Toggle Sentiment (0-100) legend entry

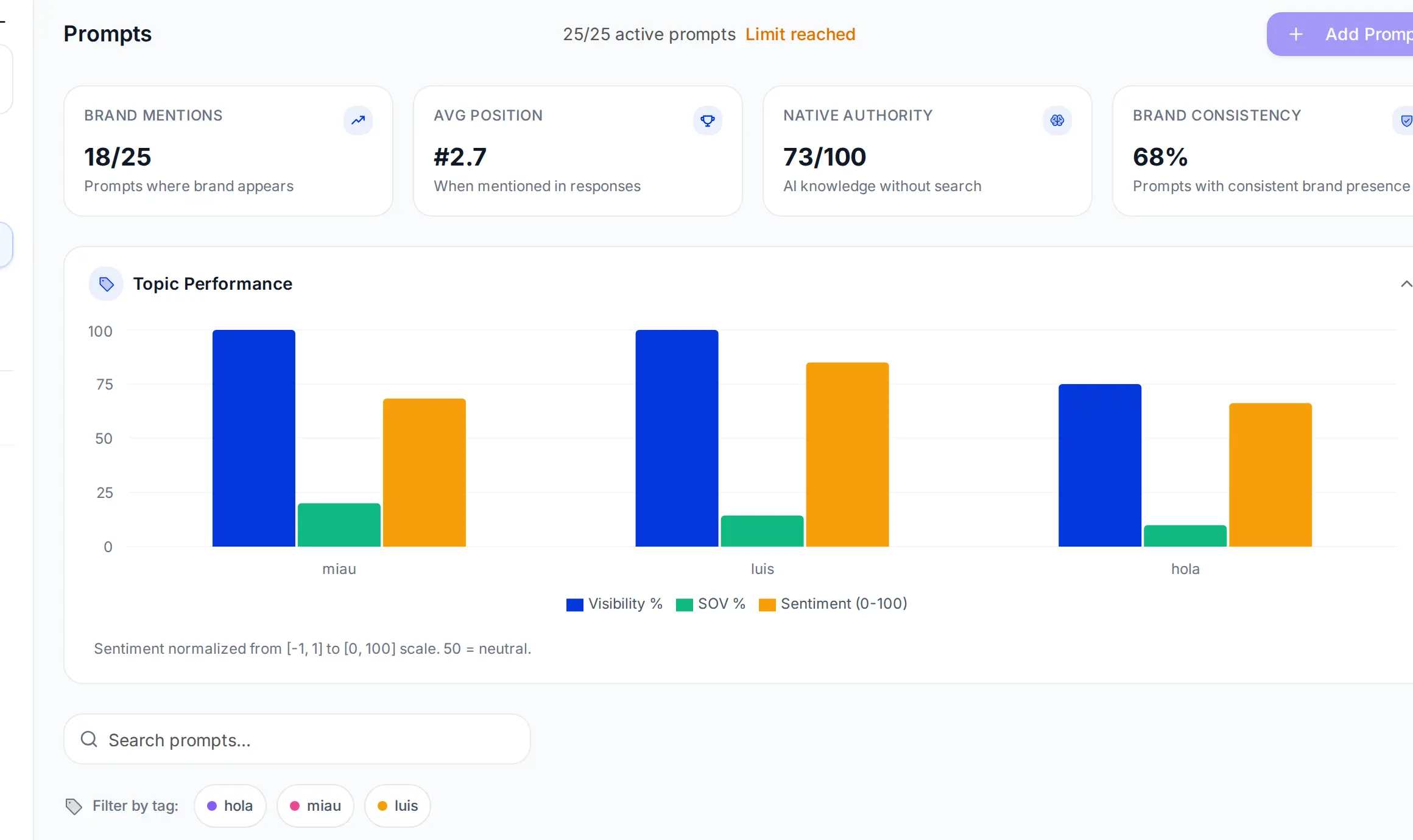pyautogui.click(x=833, y=604)
